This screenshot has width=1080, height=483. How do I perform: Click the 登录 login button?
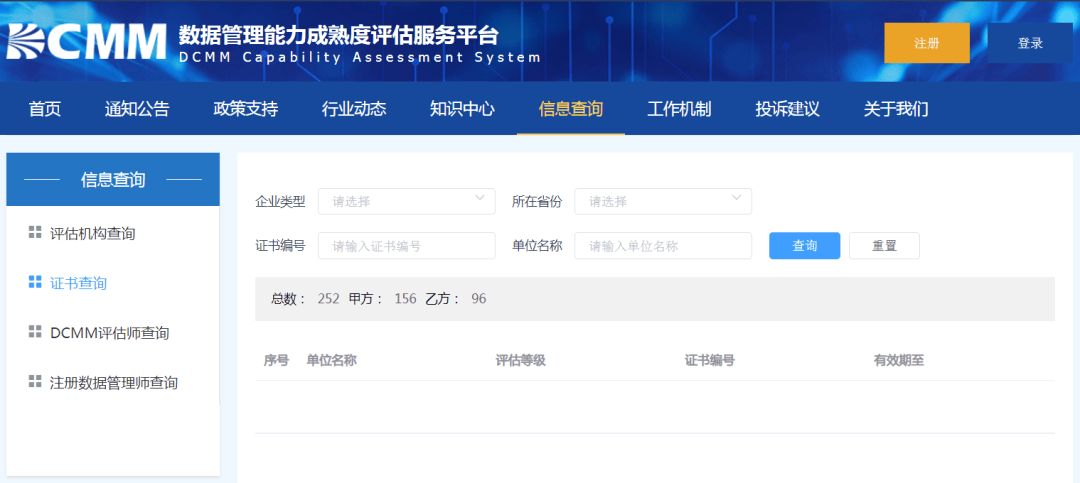pos(1030,43)
